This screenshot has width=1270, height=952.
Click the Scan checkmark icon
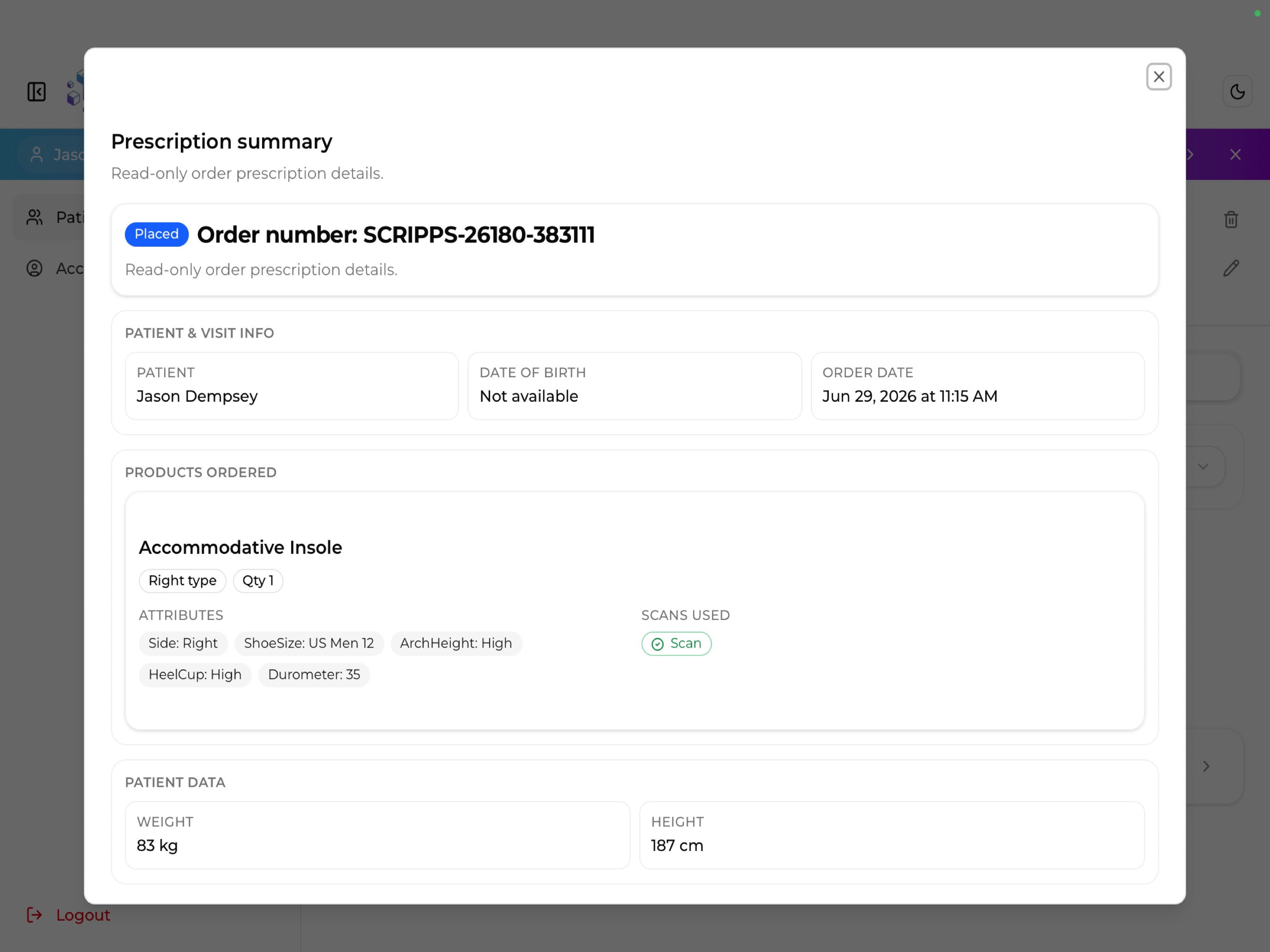658,644
